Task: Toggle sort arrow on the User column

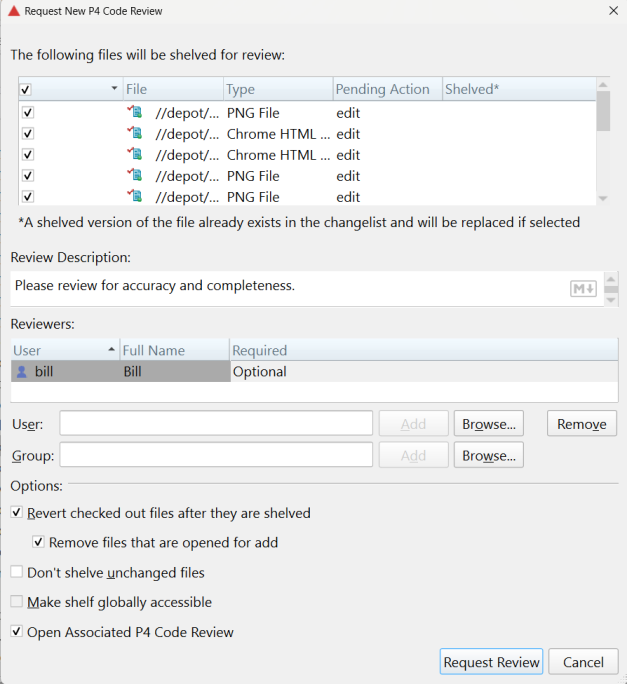Action: [x=110, y=350]
